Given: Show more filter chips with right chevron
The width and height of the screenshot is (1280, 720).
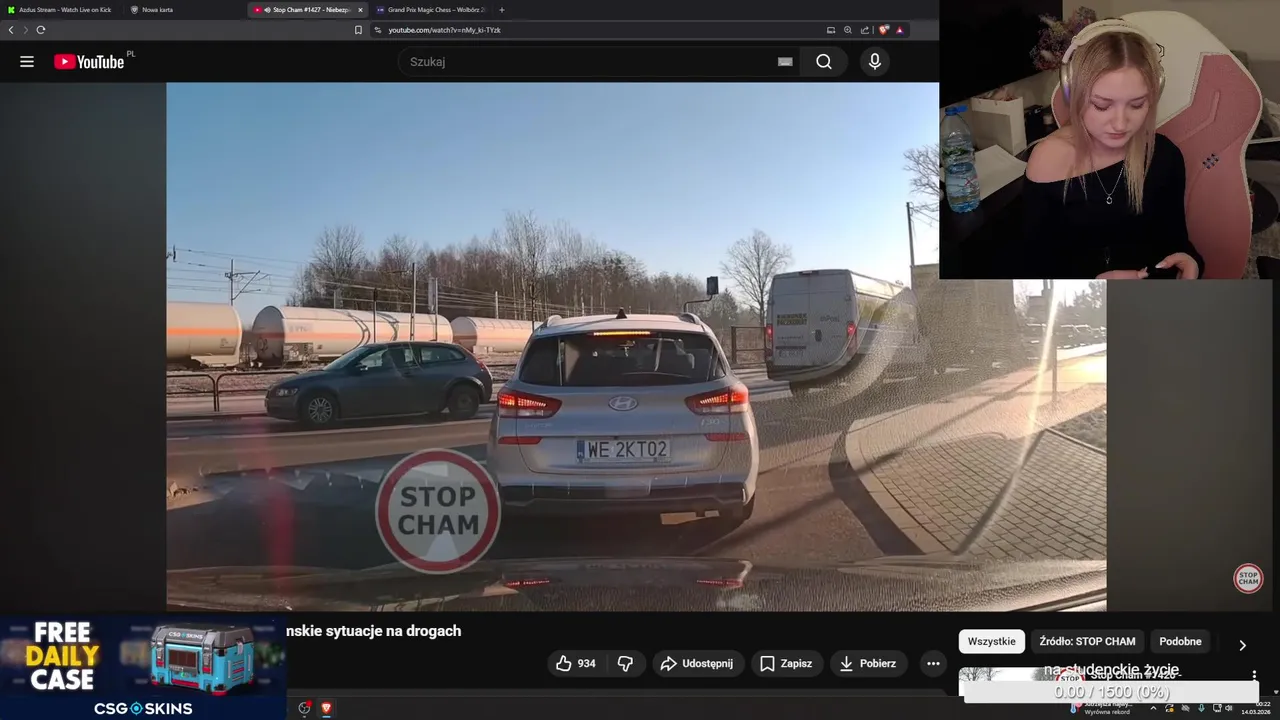Looking at the screenshot, I should [x=1242, y=645].
